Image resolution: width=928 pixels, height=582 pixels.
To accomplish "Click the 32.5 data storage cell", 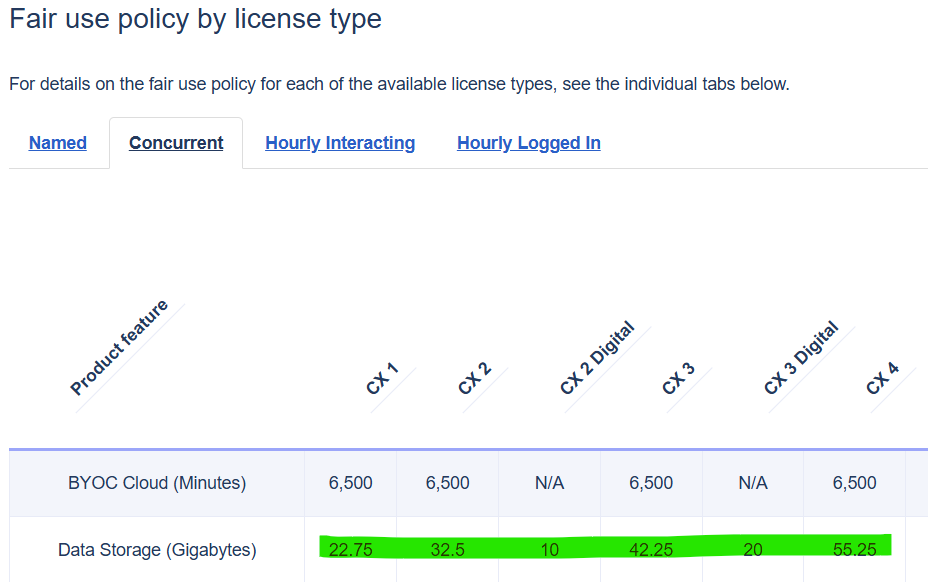I will (x=448, y=550).
